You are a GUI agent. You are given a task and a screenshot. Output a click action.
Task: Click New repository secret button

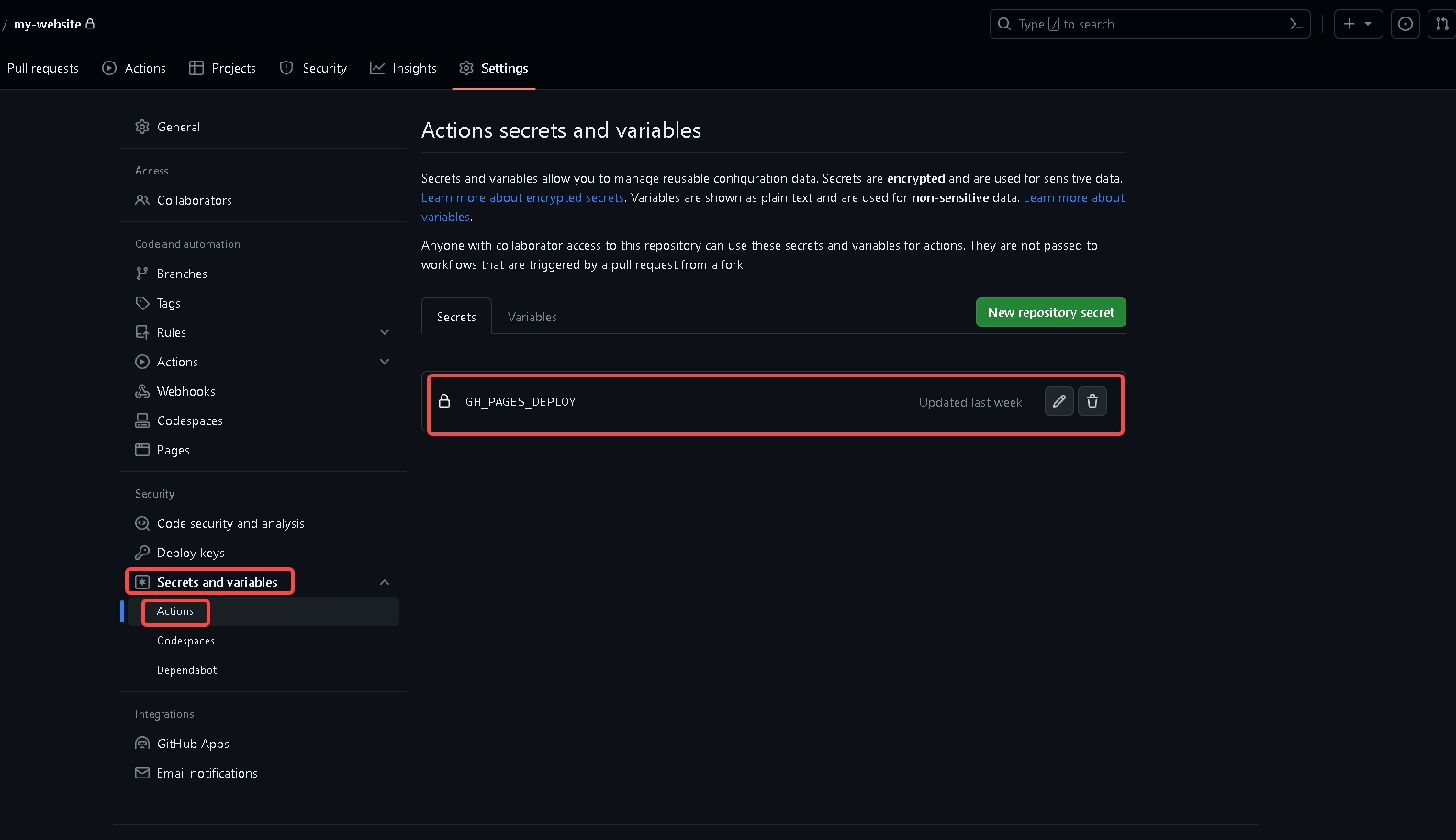(1050, 312)
